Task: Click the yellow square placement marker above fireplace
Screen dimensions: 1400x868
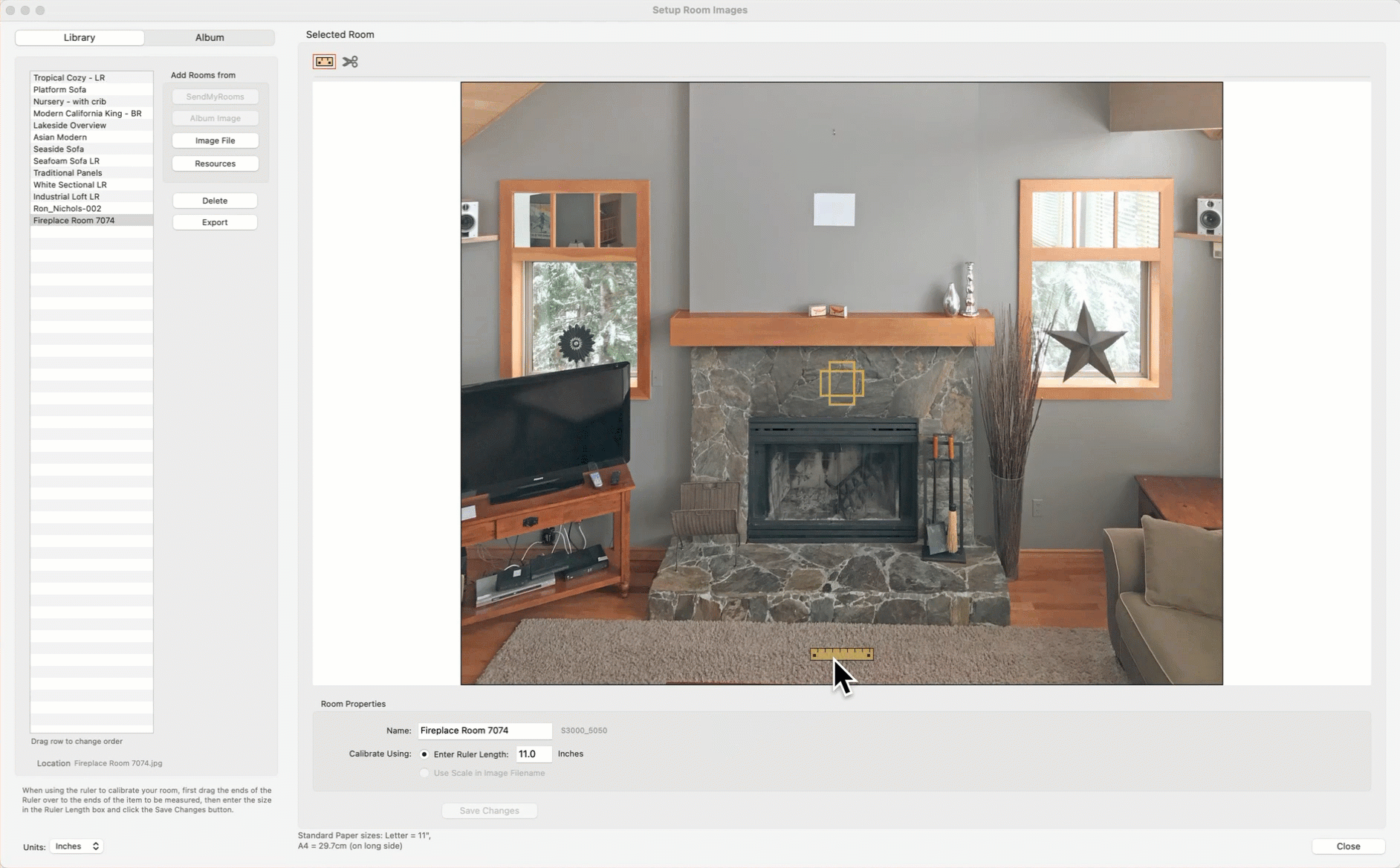Action: tap(841, 383)
